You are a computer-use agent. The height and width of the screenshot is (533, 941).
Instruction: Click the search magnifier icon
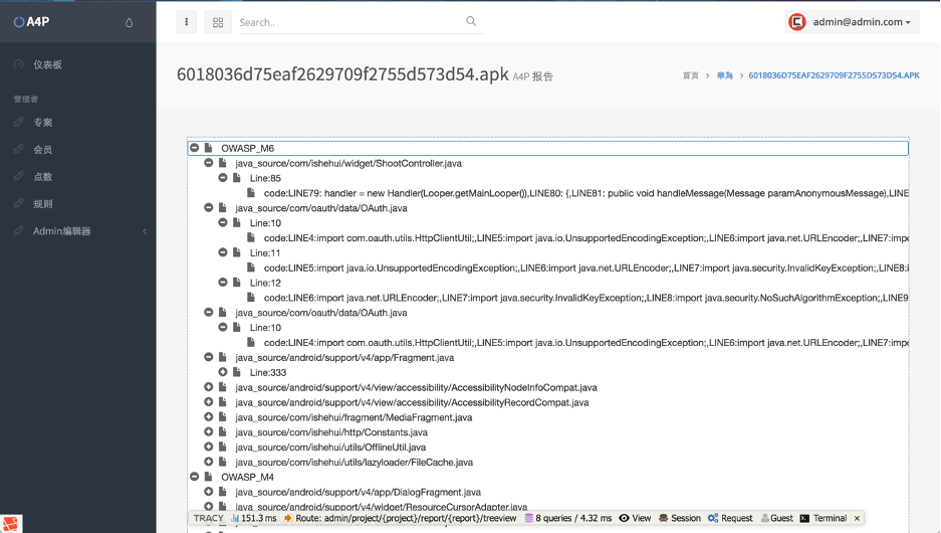[x=471, y=21]
